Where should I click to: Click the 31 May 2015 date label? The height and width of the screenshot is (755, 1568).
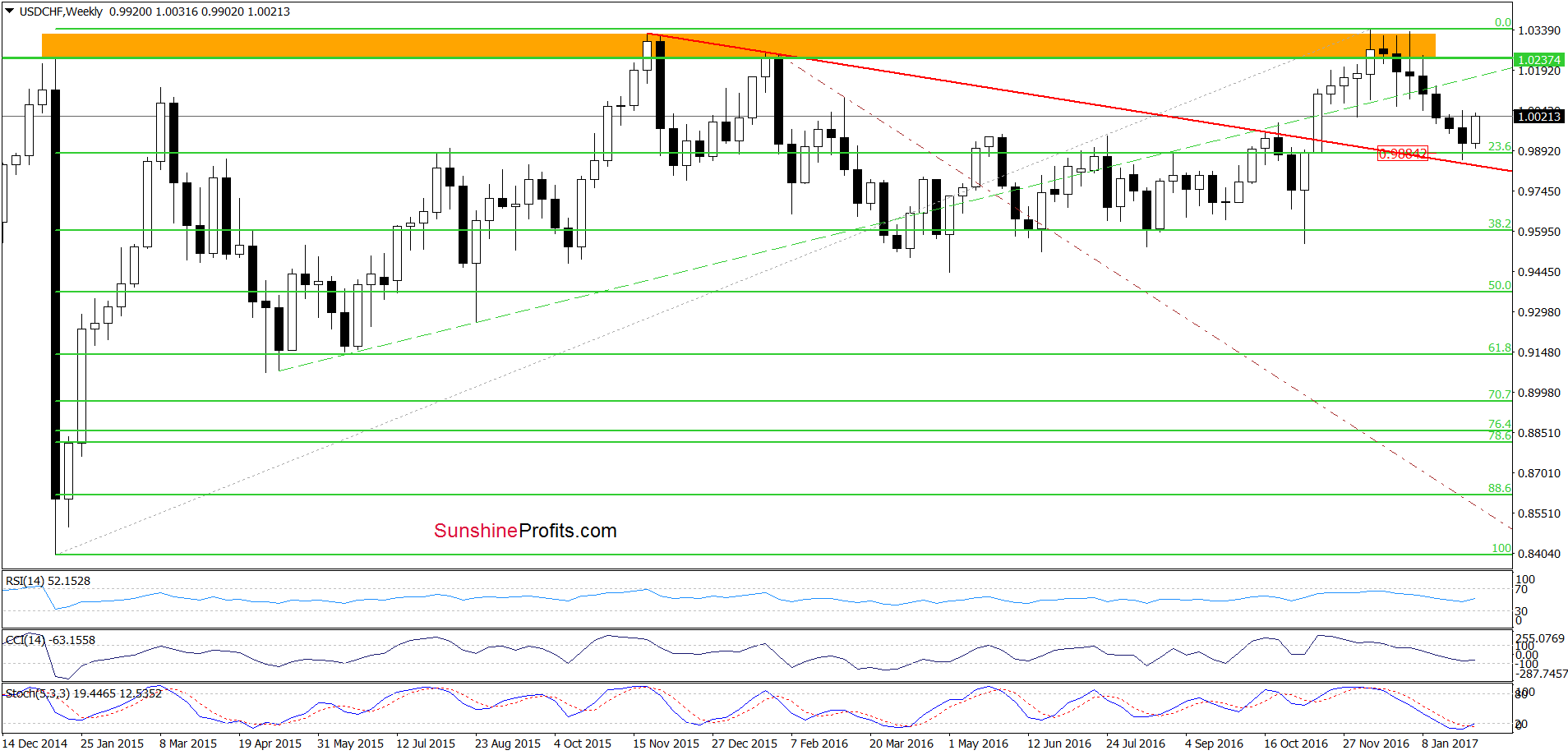pyautogui.click(x=350, y=743)
